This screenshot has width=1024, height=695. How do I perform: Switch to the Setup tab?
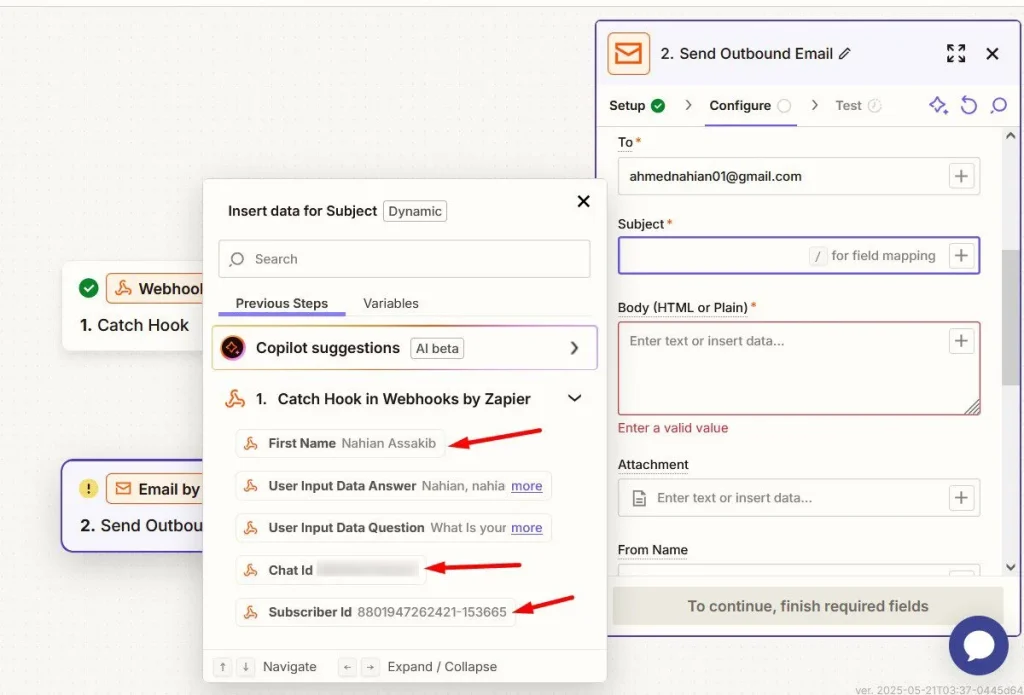pos(637,106)
